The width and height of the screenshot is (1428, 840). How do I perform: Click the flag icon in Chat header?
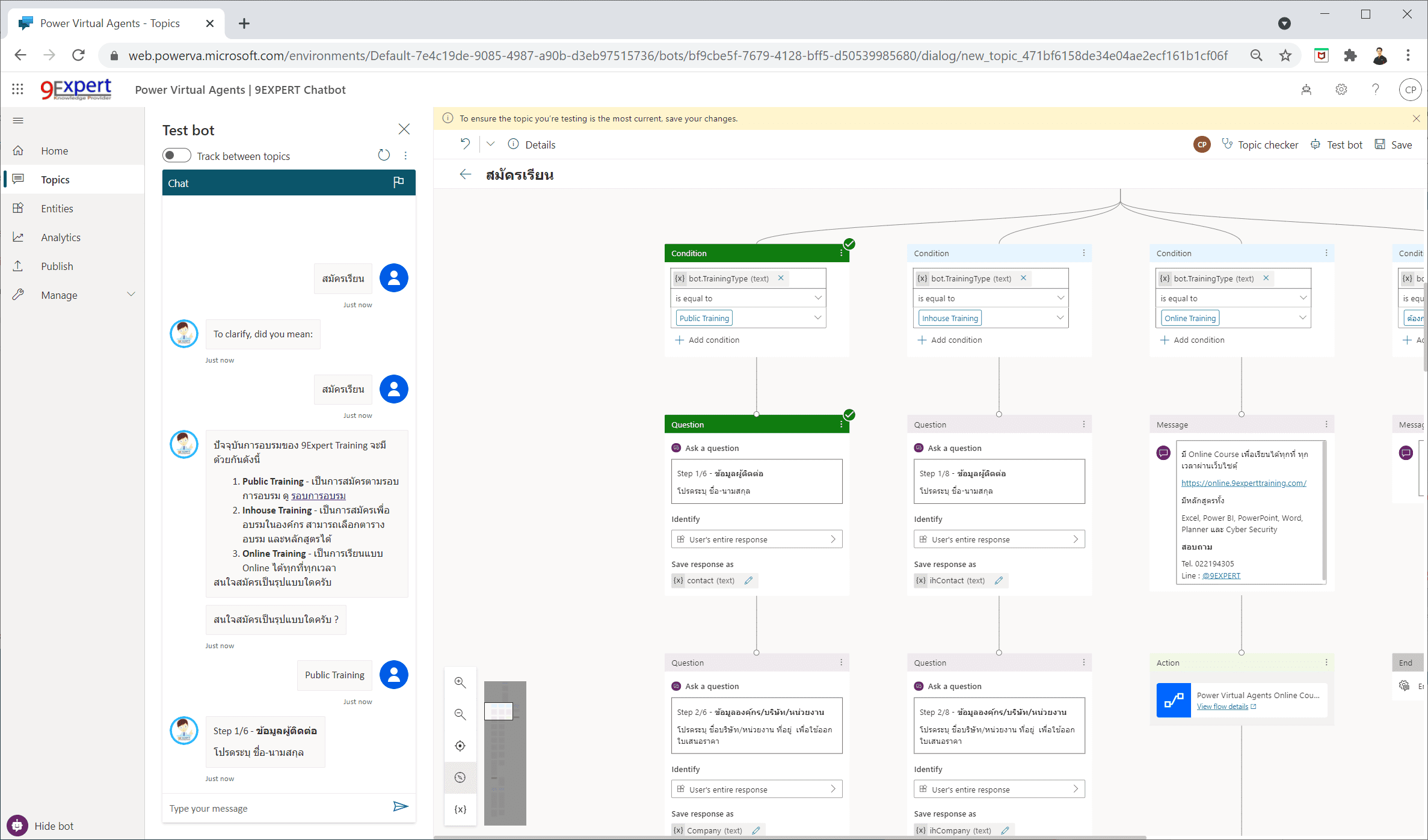398,182
